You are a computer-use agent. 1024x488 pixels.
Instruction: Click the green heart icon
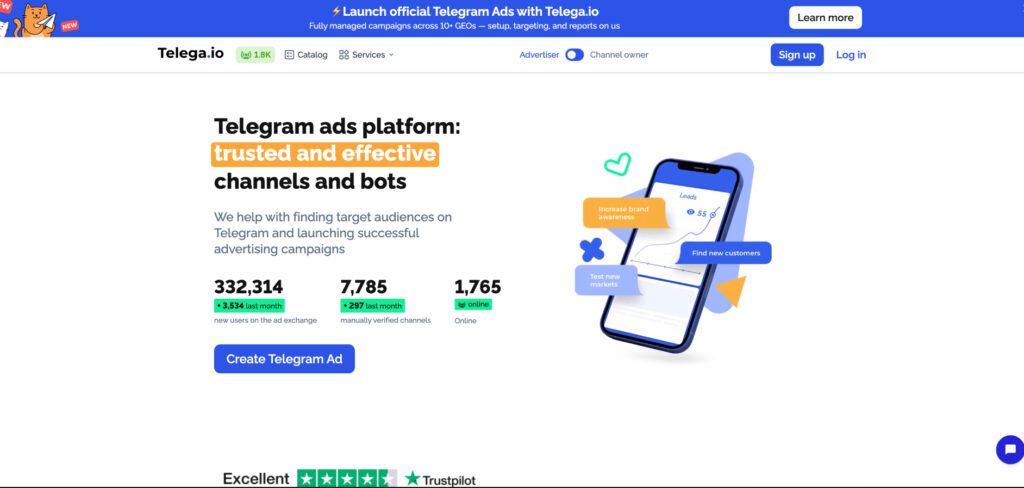pyautogui.click(x=617, y=164)
